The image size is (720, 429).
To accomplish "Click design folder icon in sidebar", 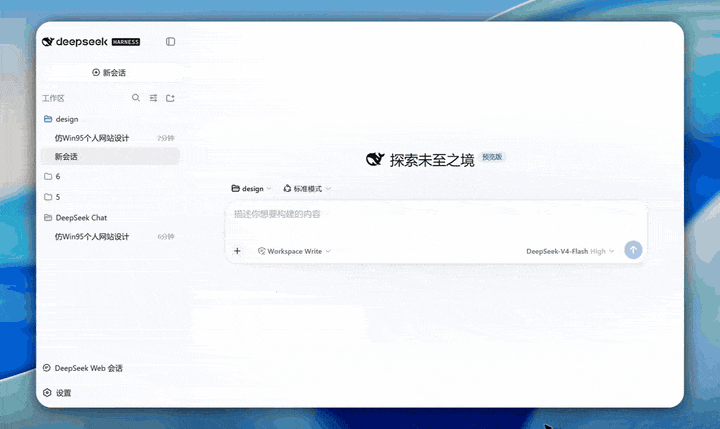I will click(48, 119).
